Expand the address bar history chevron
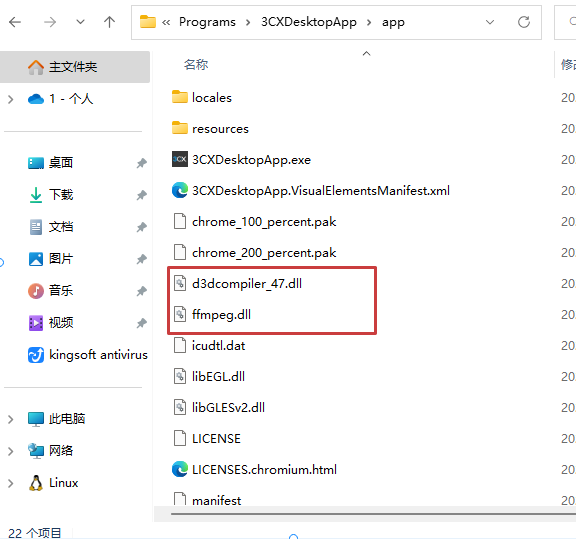The height and width of the screenshot is (539, 576). pos(490,22)
